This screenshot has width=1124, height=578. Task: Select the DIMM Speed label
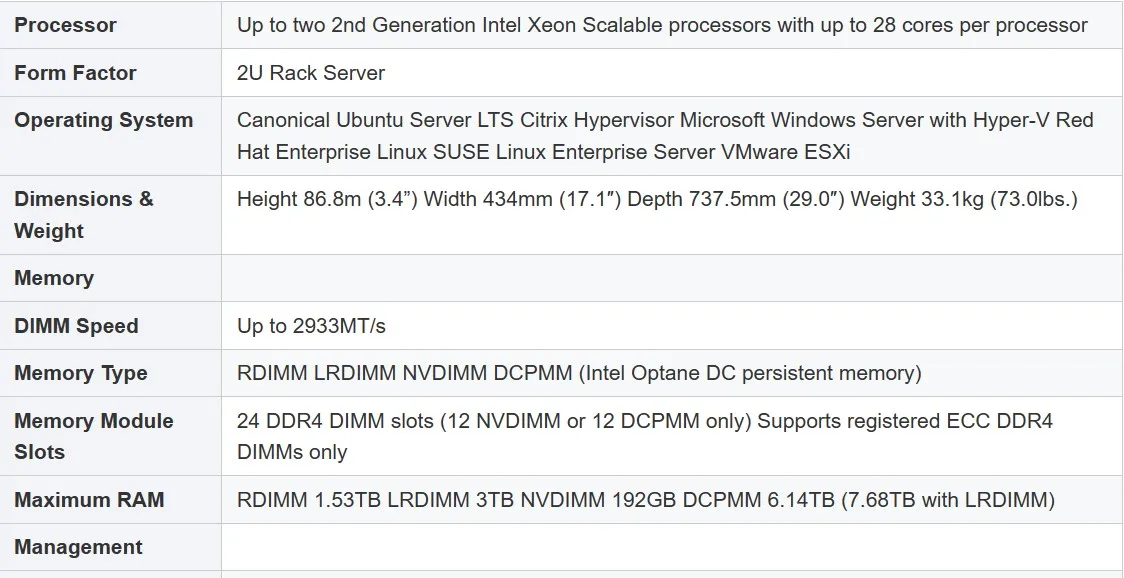tap(76, 326)
